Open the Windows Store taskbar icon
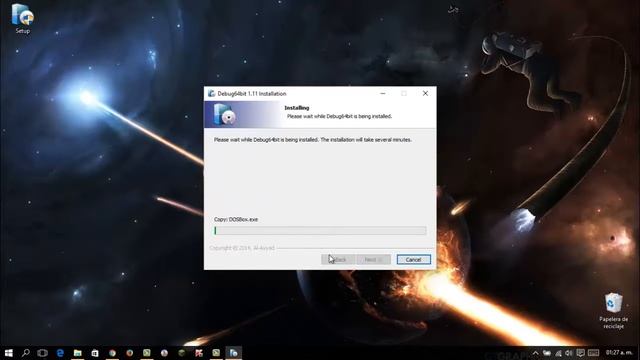Screen dimensions: 640x360 (x=95, y=353)
